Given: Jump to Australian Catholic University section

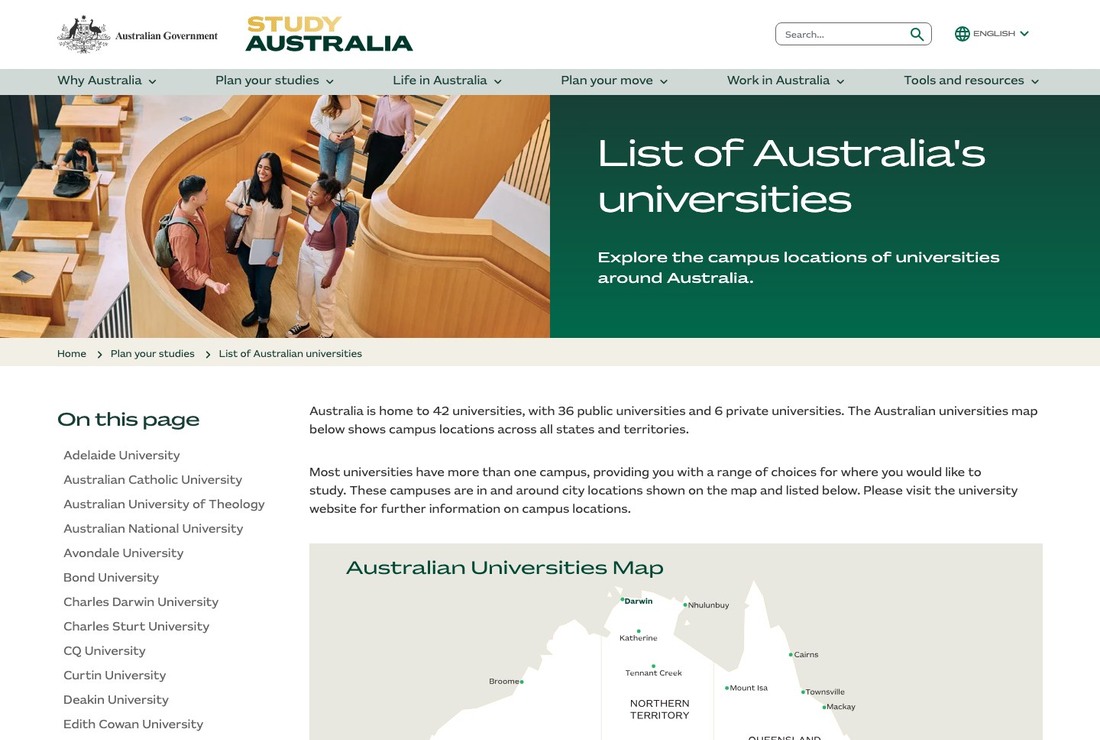Looking at the screenshot, I should [x=152, y=480].
